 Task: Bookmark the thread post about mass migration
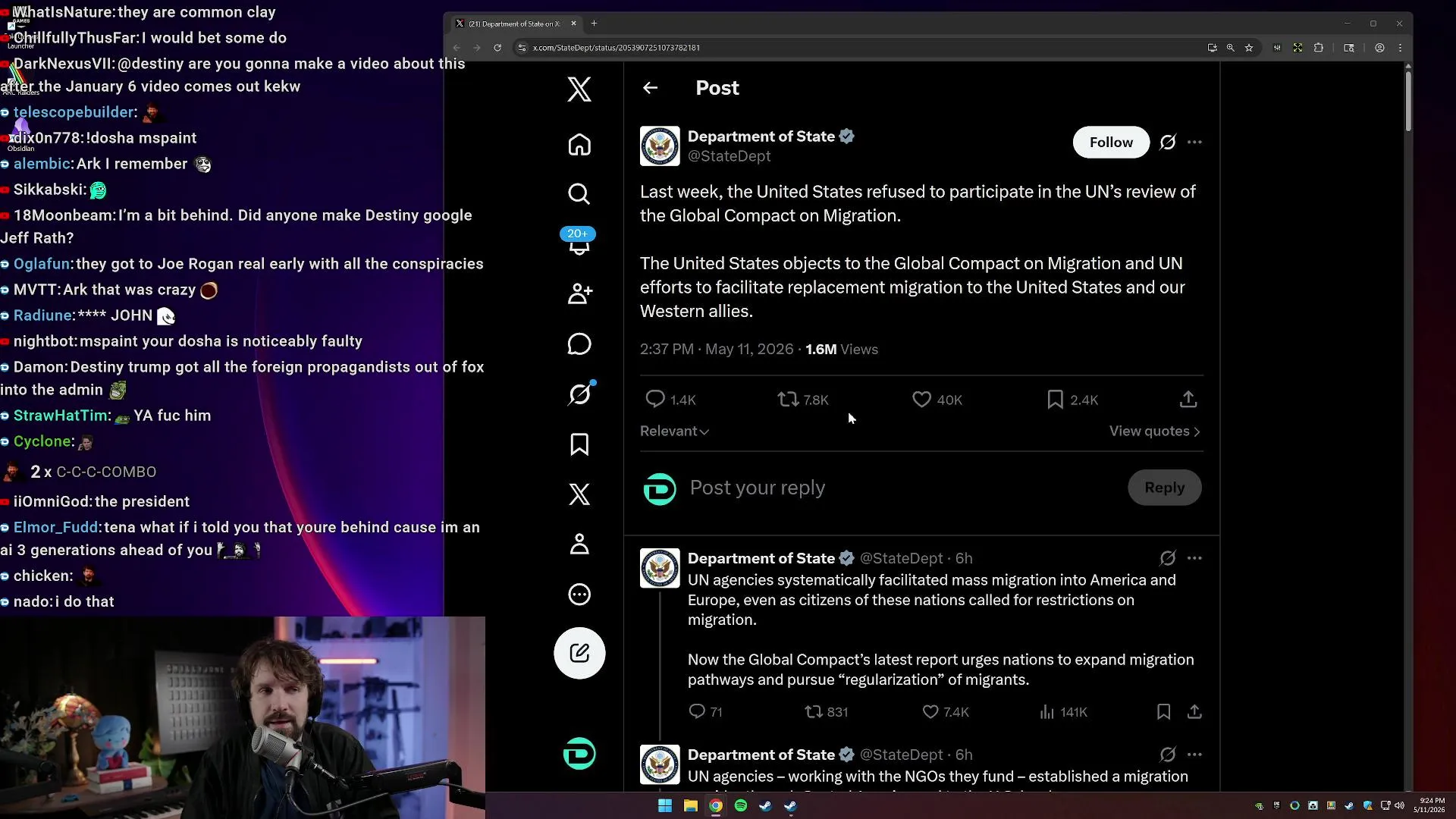click(x=1163, y=712)
